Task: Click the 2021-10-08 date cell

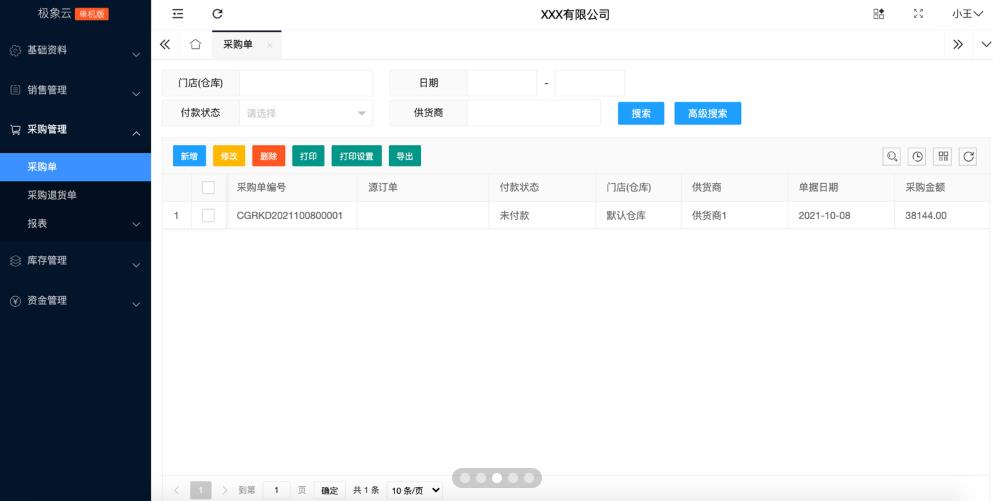Action: coord(842,215)
